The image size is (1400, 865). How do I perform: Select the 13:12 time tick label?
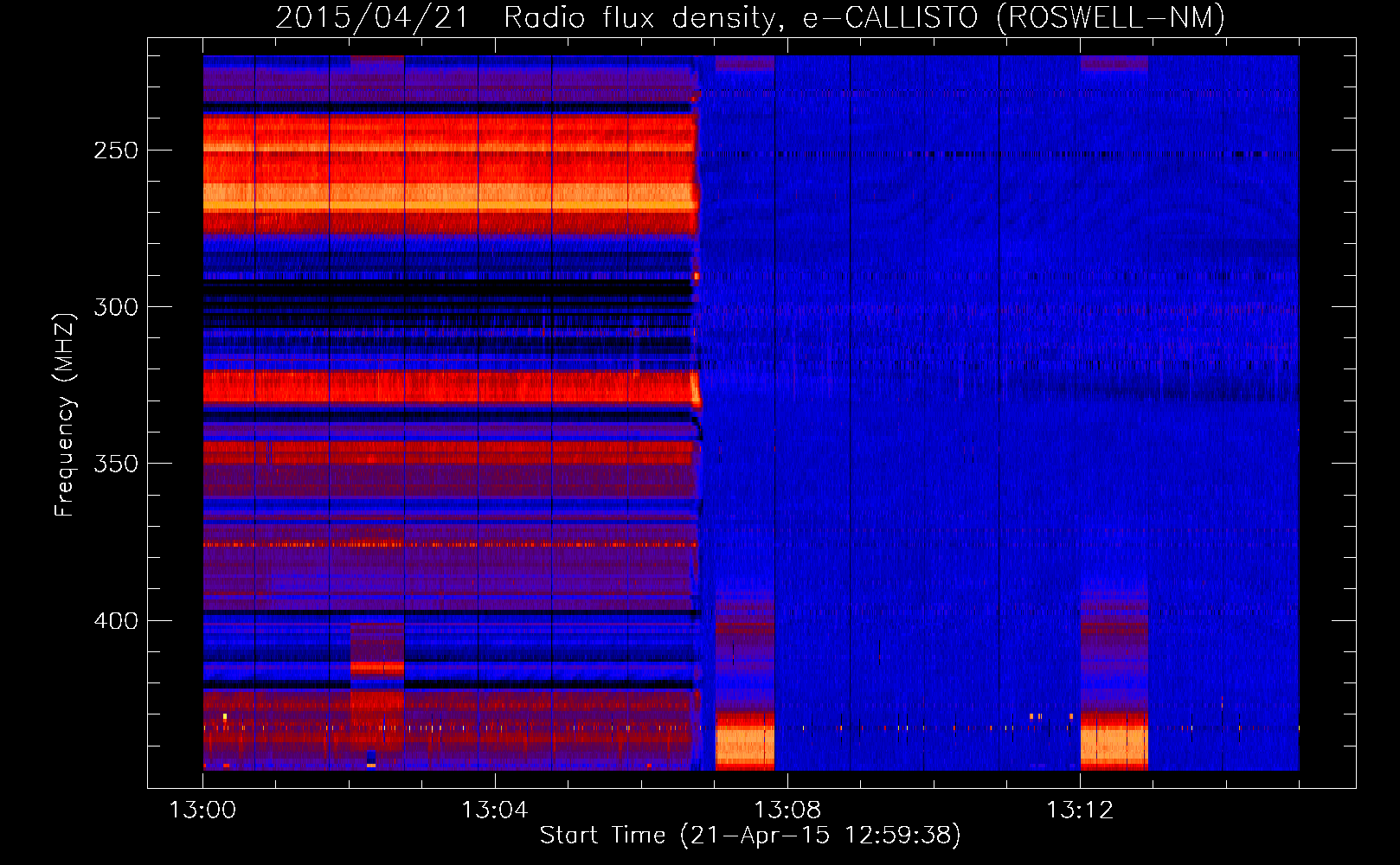tap(1080, 811)
